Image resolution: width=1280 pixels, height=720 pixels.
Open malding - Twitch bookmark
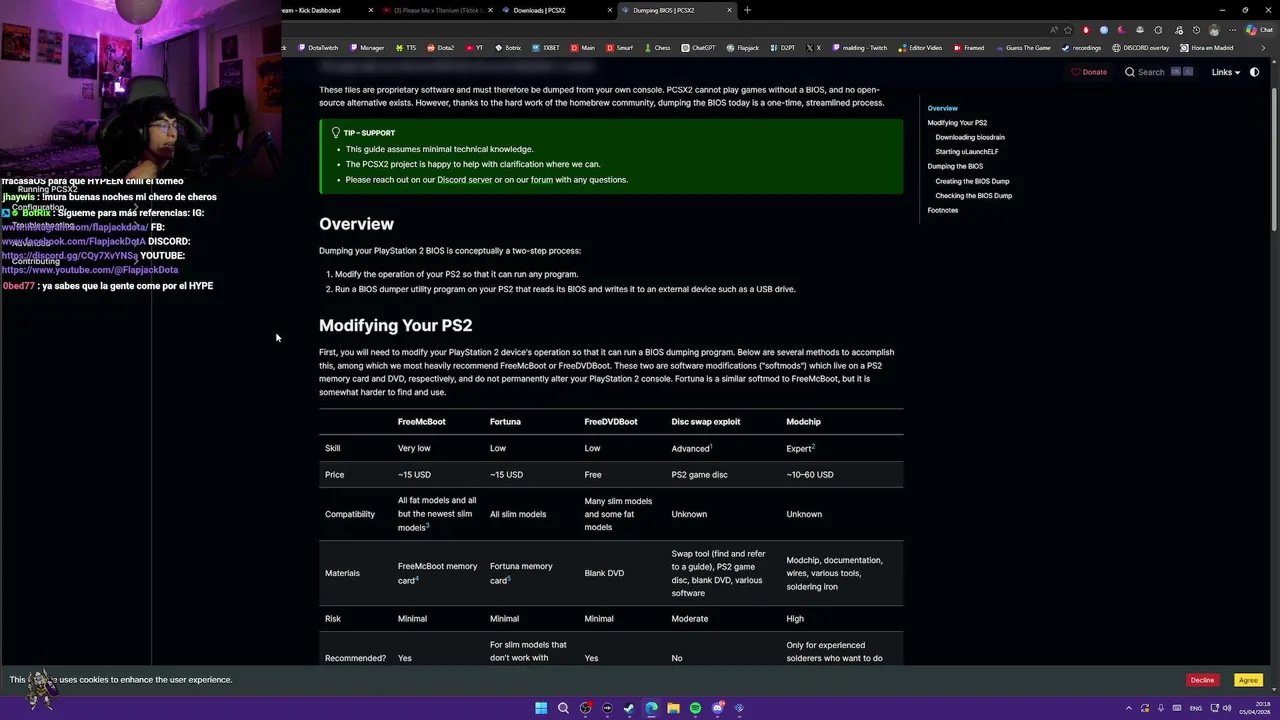click(859, 48)
